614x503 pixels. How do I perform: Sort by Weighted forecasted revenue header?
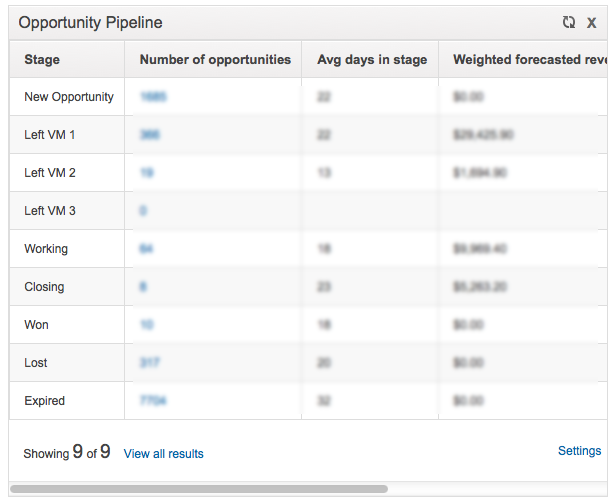coord(530,59)
